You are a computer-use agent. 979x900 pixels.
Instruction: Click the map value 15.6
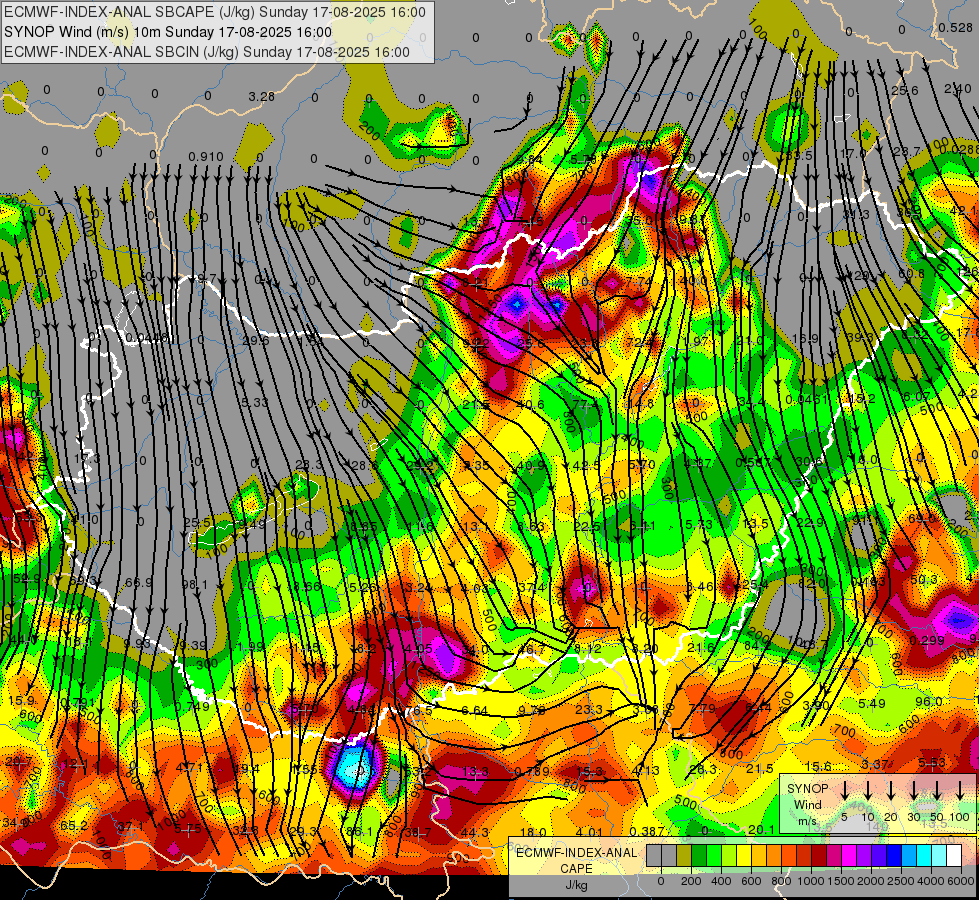(818, 766)
